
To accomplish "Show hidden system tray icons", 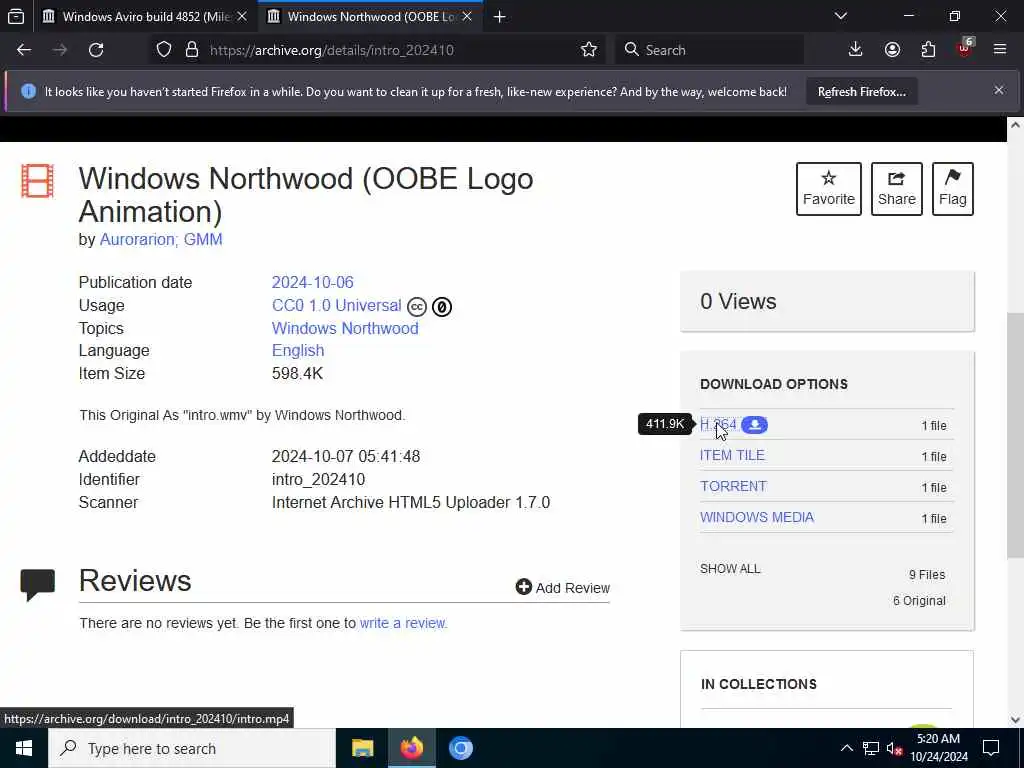I will coord(846,748).
